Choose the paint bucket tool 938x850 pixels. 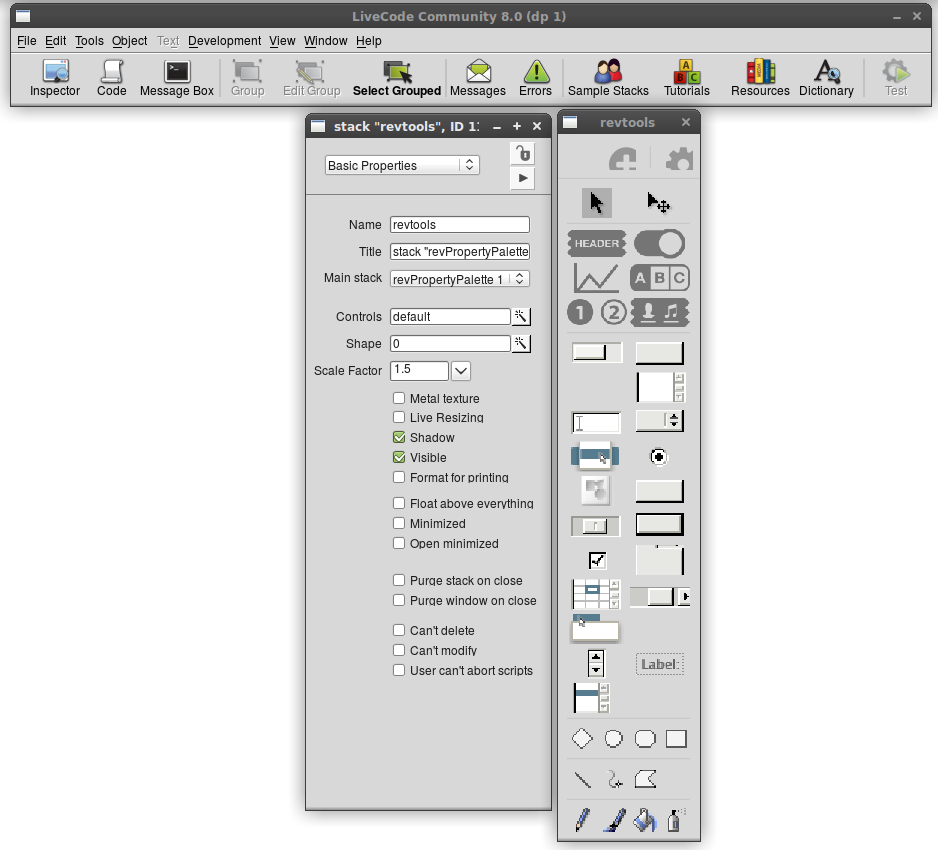[x=645, y=820]
